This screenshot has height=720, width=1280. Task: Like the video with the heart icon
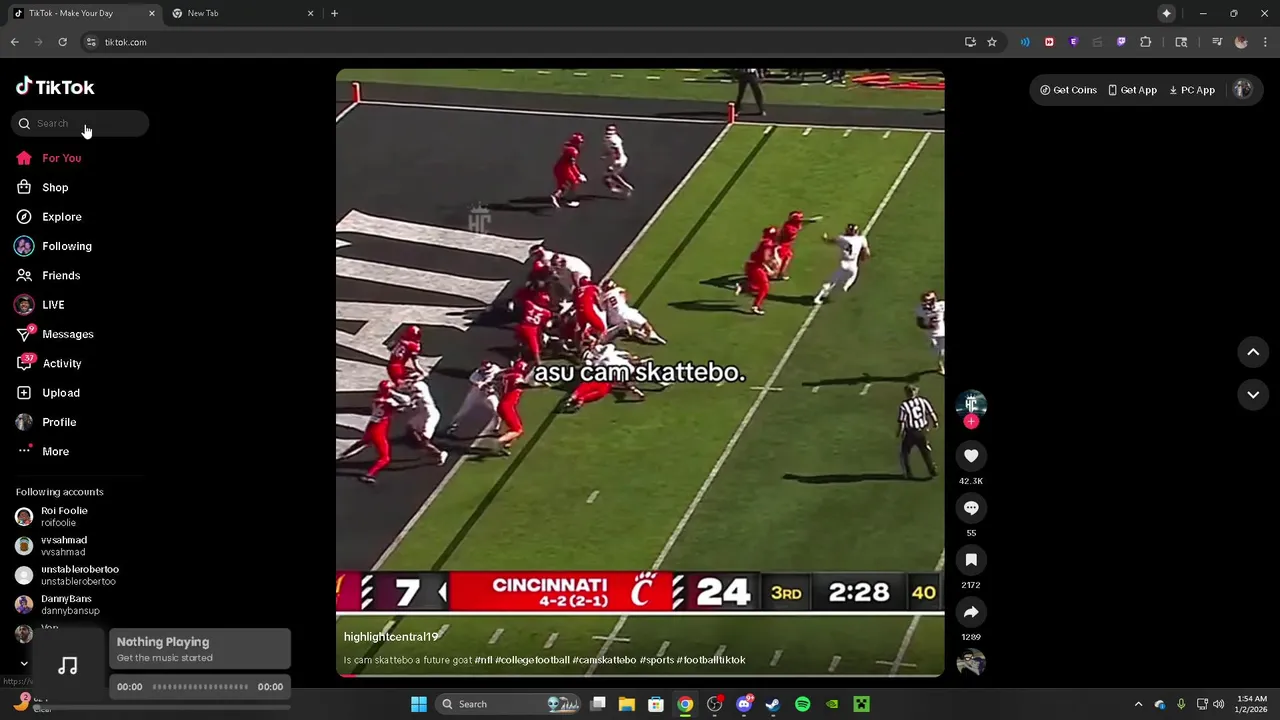coord(971,456)
